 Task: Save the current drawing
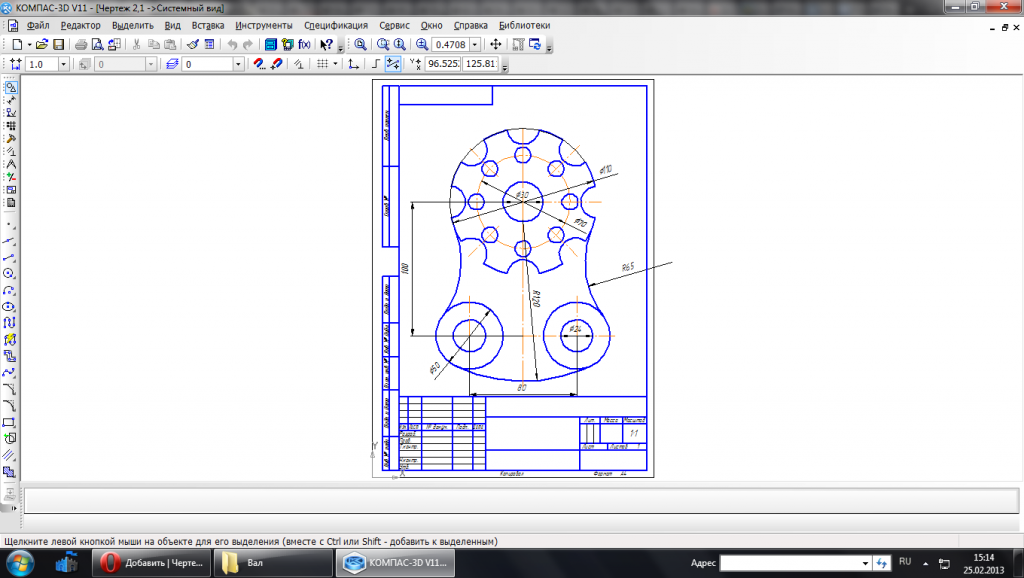pyautogui.click(x=59, y=44)
